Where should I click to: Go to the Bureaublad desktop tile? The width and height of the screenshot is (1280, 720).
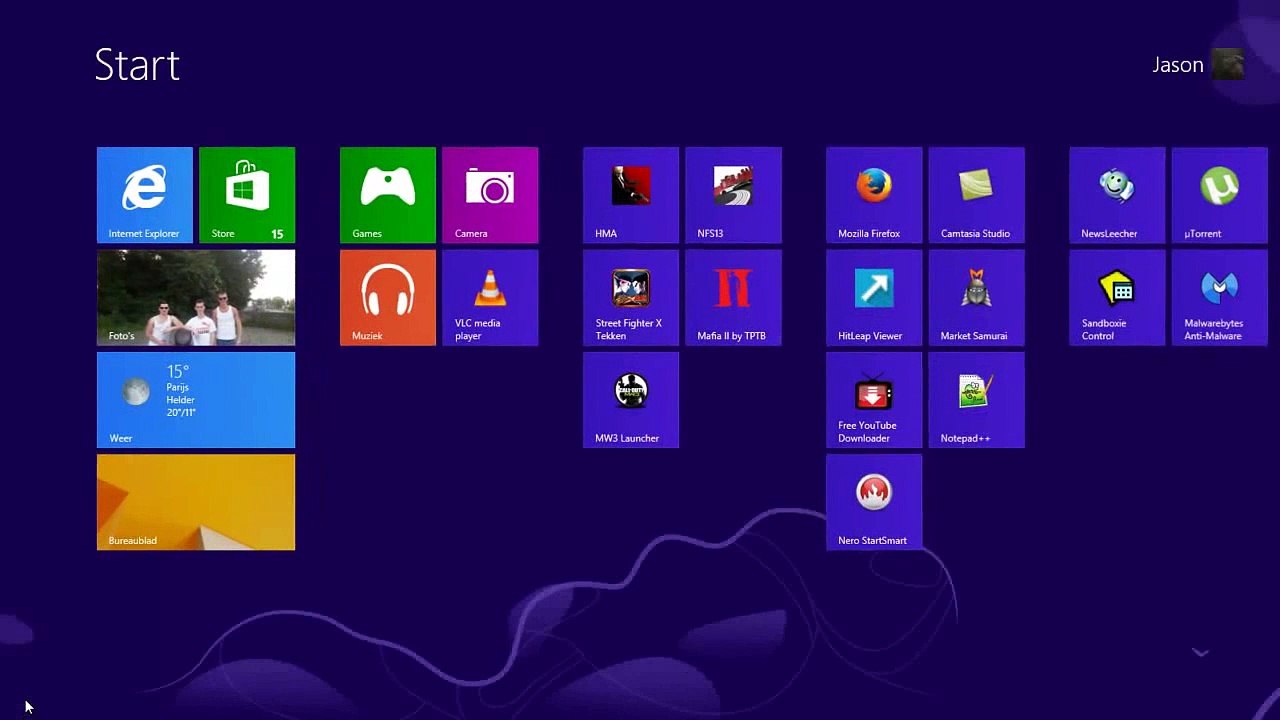pos(196,502)
